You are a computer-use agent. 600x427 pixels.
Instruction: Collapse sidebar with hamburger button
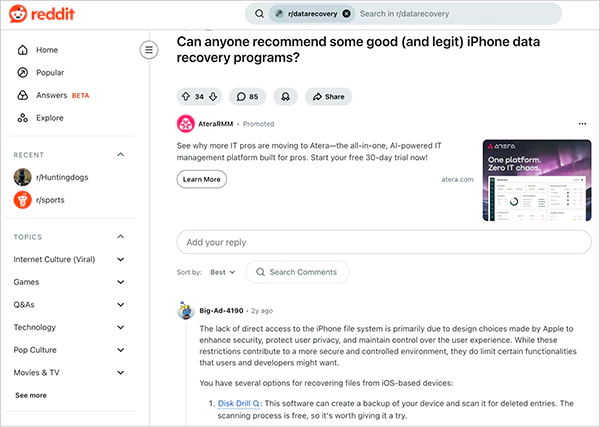coord(149,50)
